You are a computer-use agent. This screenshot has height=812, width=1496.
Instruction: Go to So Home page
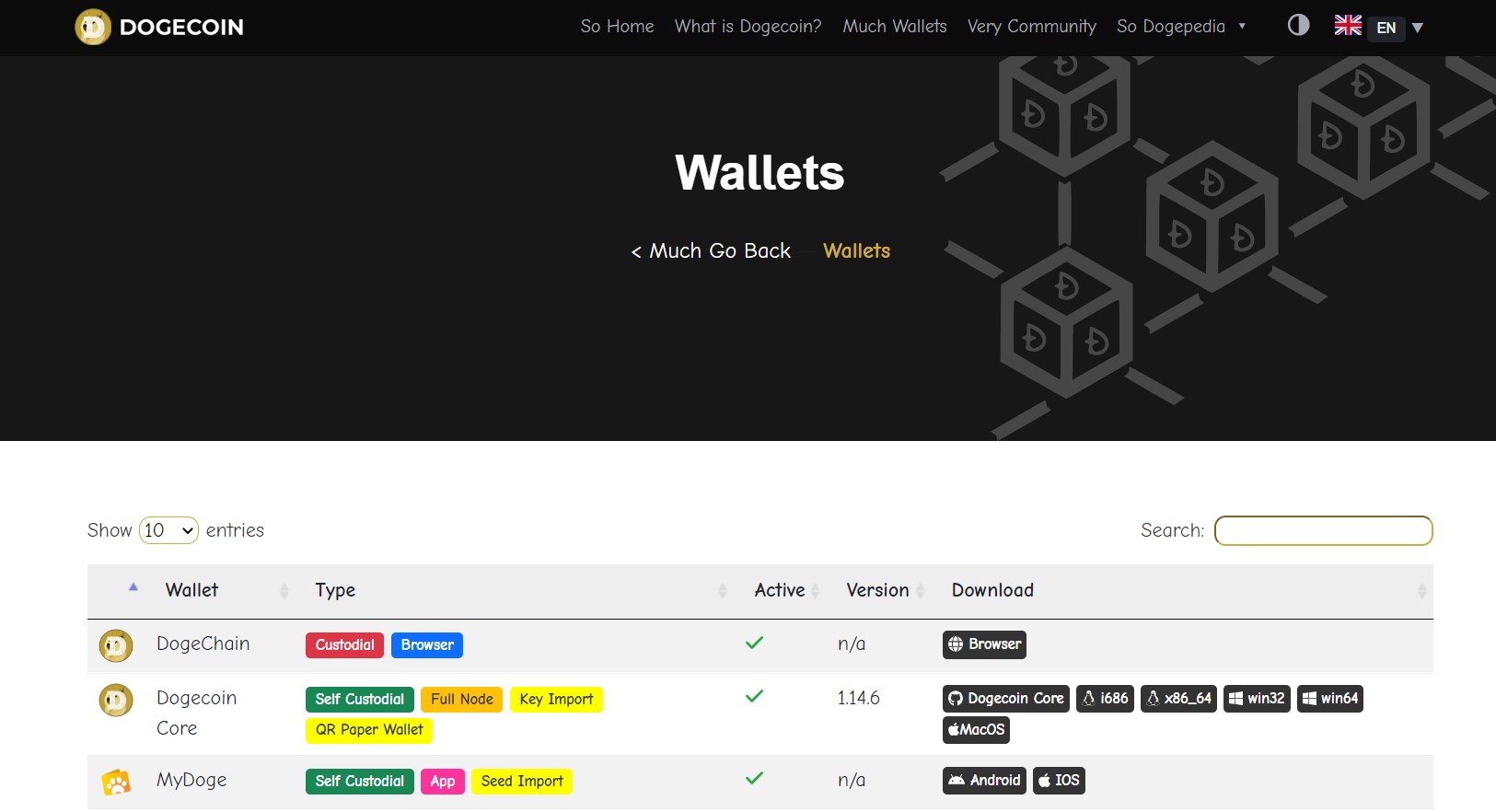[x=617, y=27]
